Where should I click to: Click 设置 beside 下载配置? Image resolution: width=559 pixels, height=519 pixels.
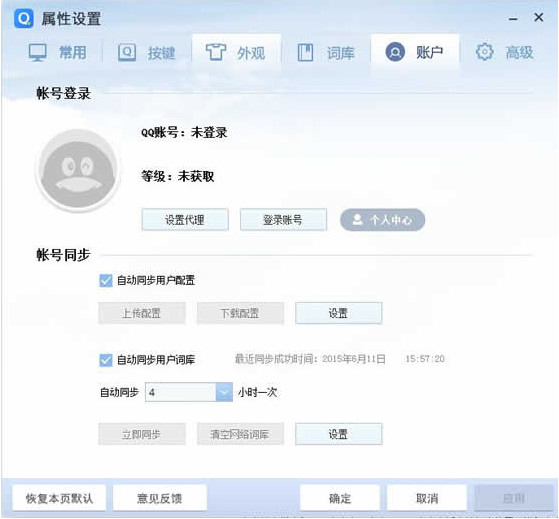pyautogui.click(x=339, y=313)
